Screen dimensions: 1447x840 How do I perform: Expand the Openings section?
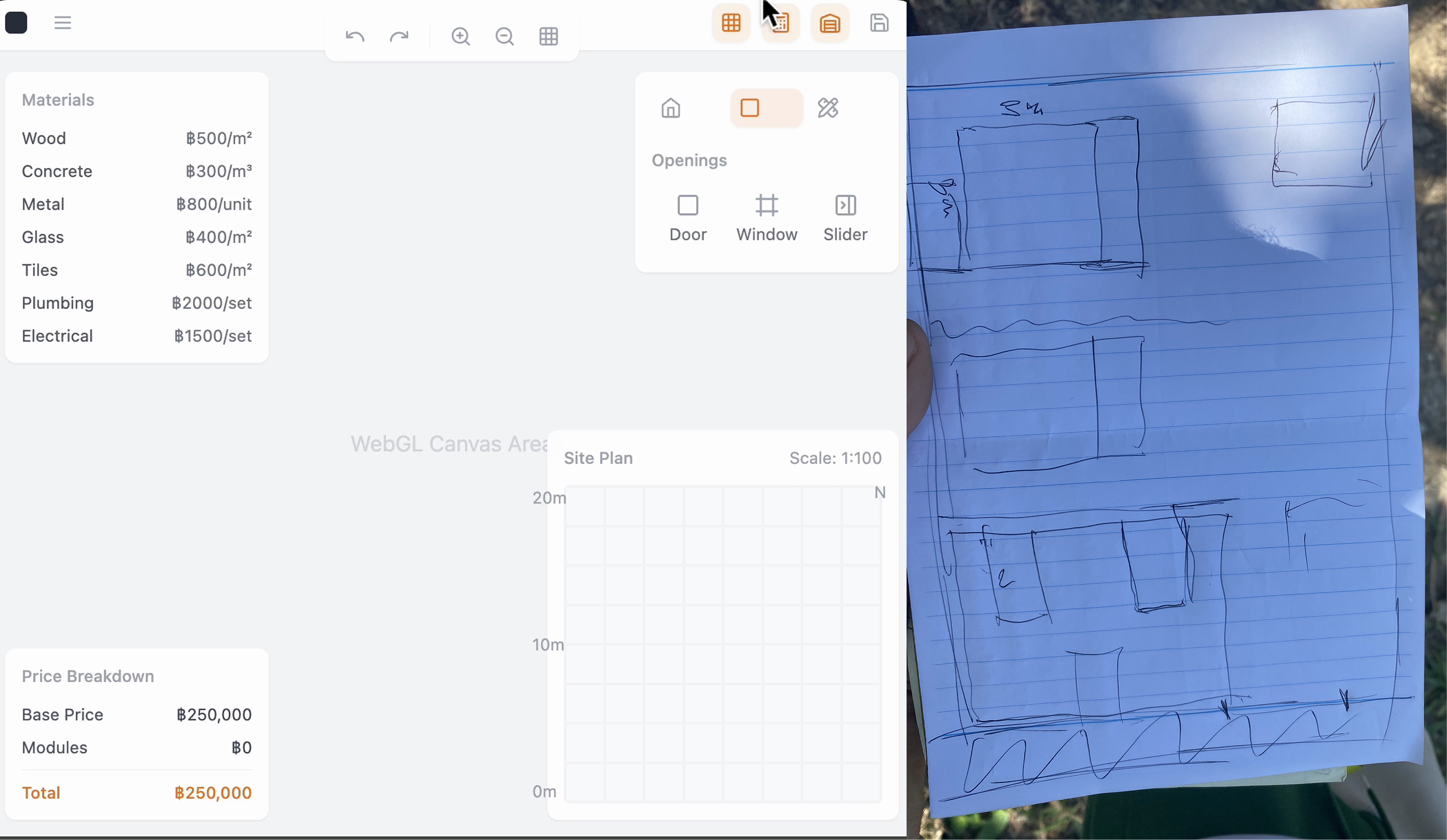pos(689,160)
